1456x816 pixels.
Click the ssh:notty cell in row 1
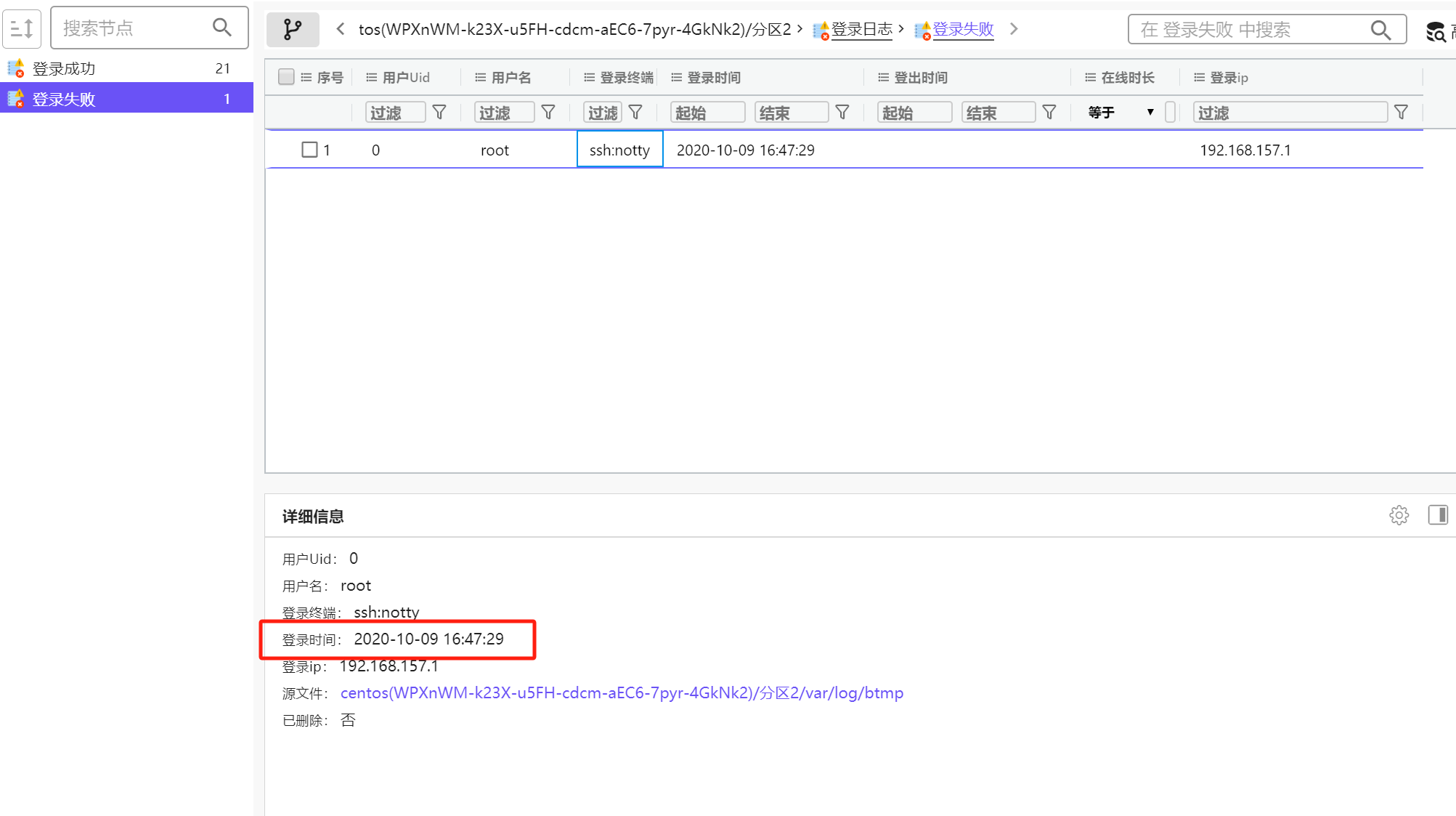(619, 150)
